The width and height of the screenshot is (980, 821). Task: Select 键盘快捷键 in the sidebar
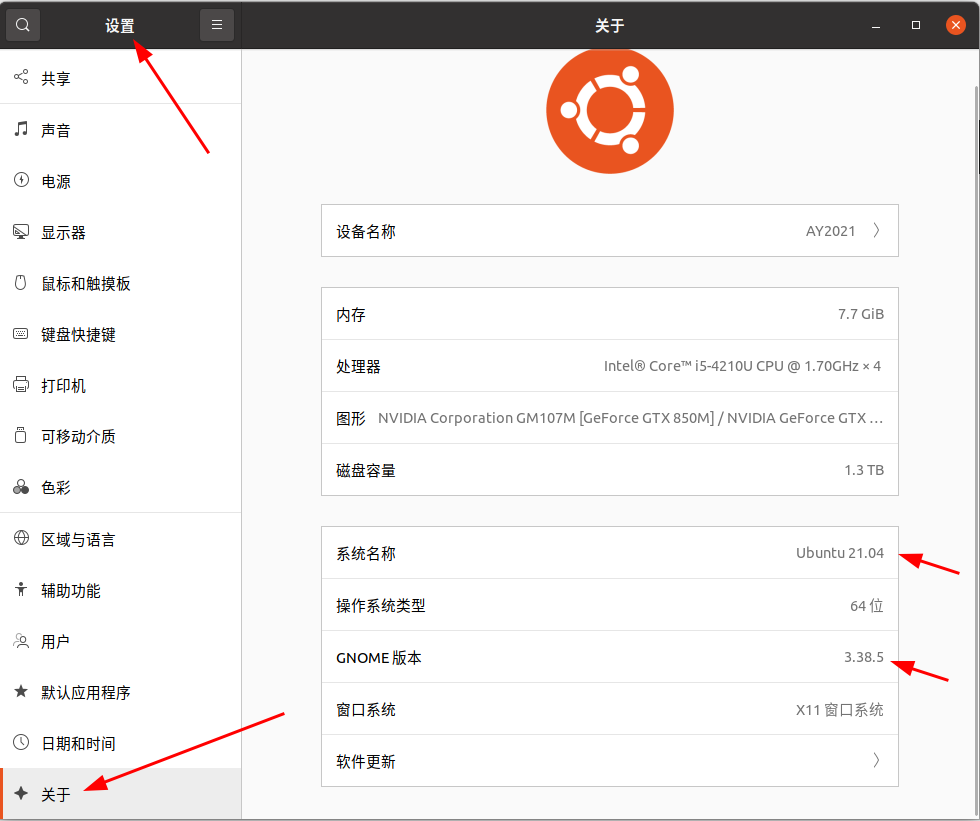tap(121, 335)
